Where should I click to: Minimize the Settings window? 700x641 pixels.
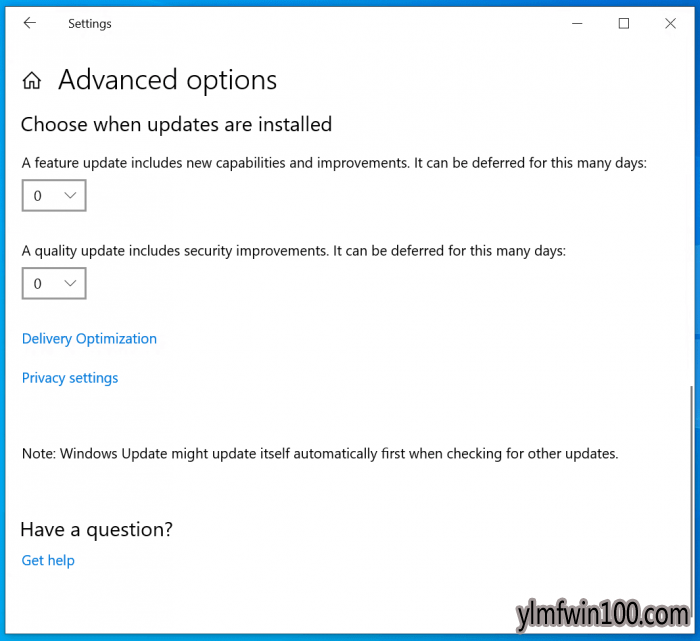(x=577, y=23)
